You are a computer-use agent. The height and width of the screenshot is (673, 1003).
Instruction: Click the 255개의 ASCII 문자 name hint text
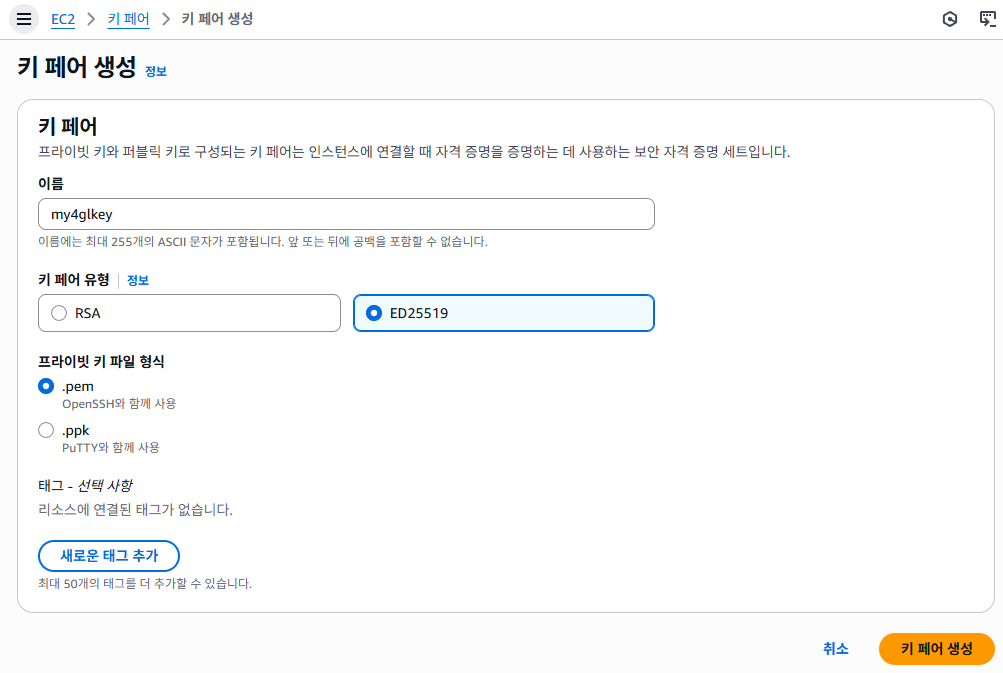pos(263,242)
